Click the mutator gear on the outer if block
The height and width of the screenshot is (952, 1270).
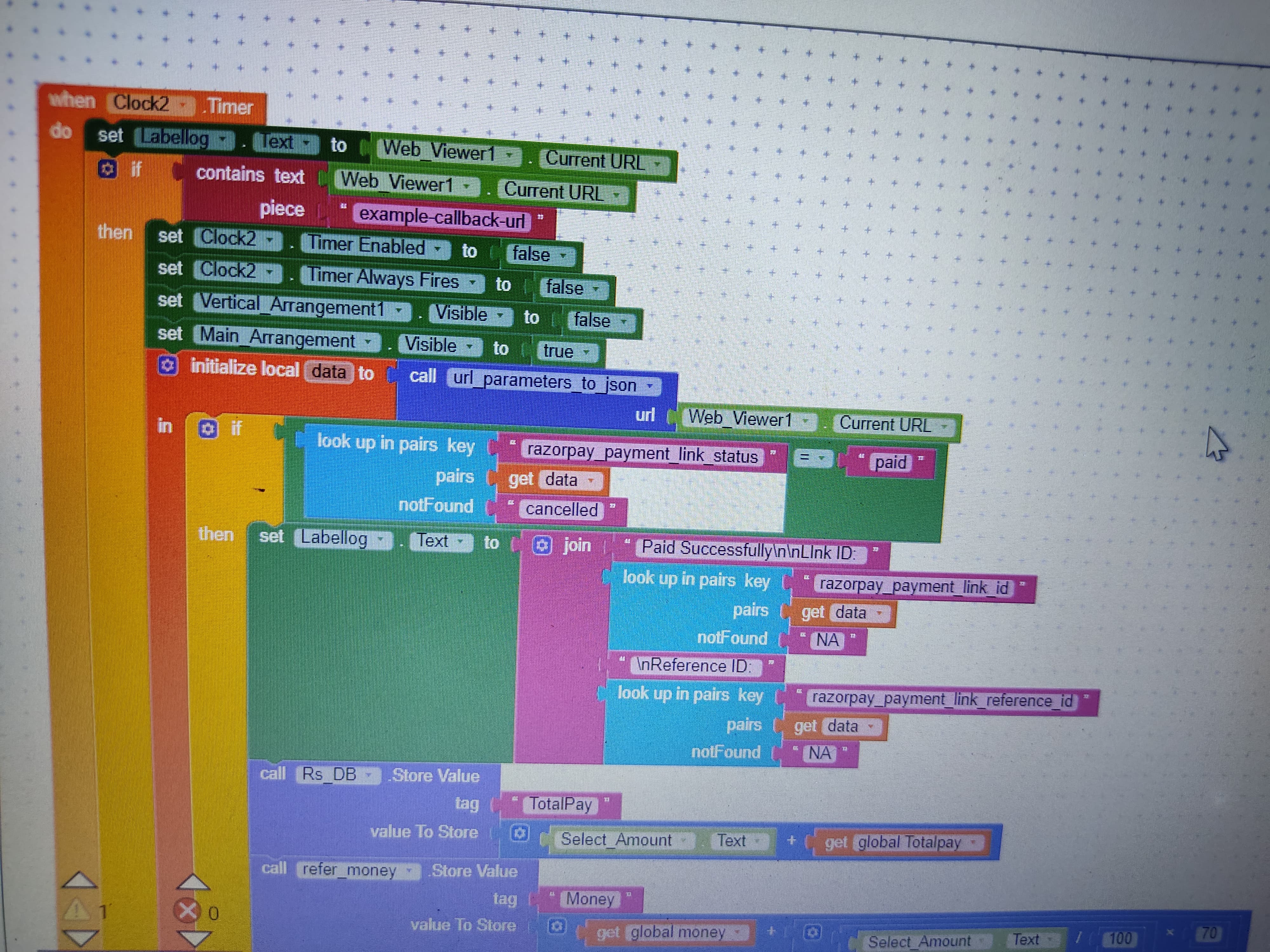107,169
